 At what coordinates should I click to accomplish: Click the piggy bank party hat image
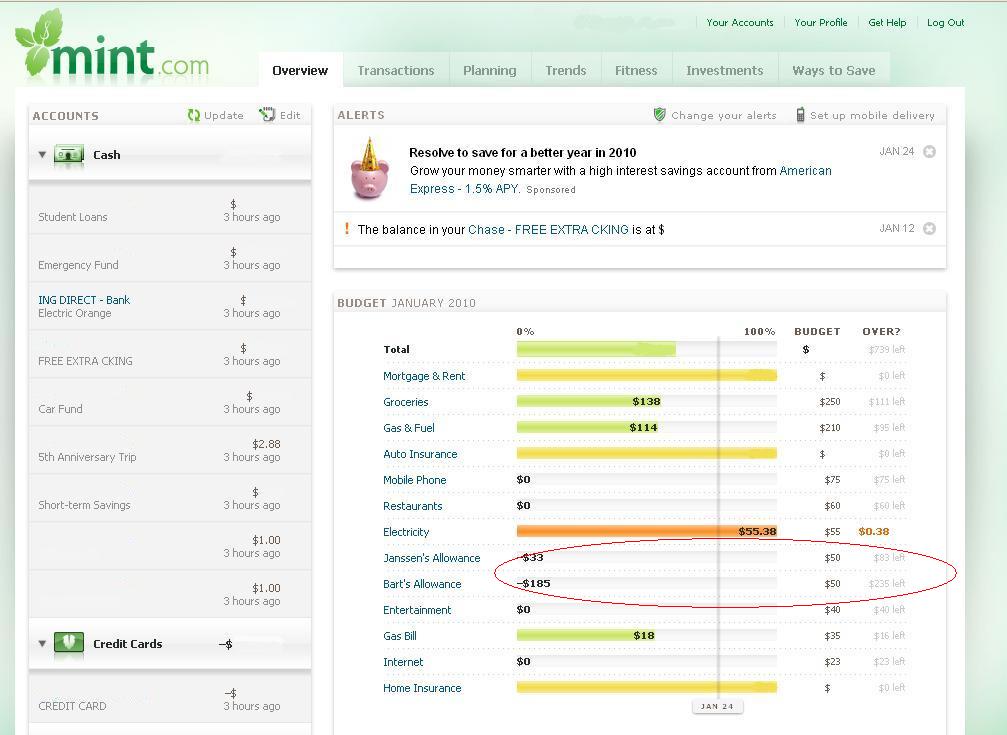pos(369,168)
